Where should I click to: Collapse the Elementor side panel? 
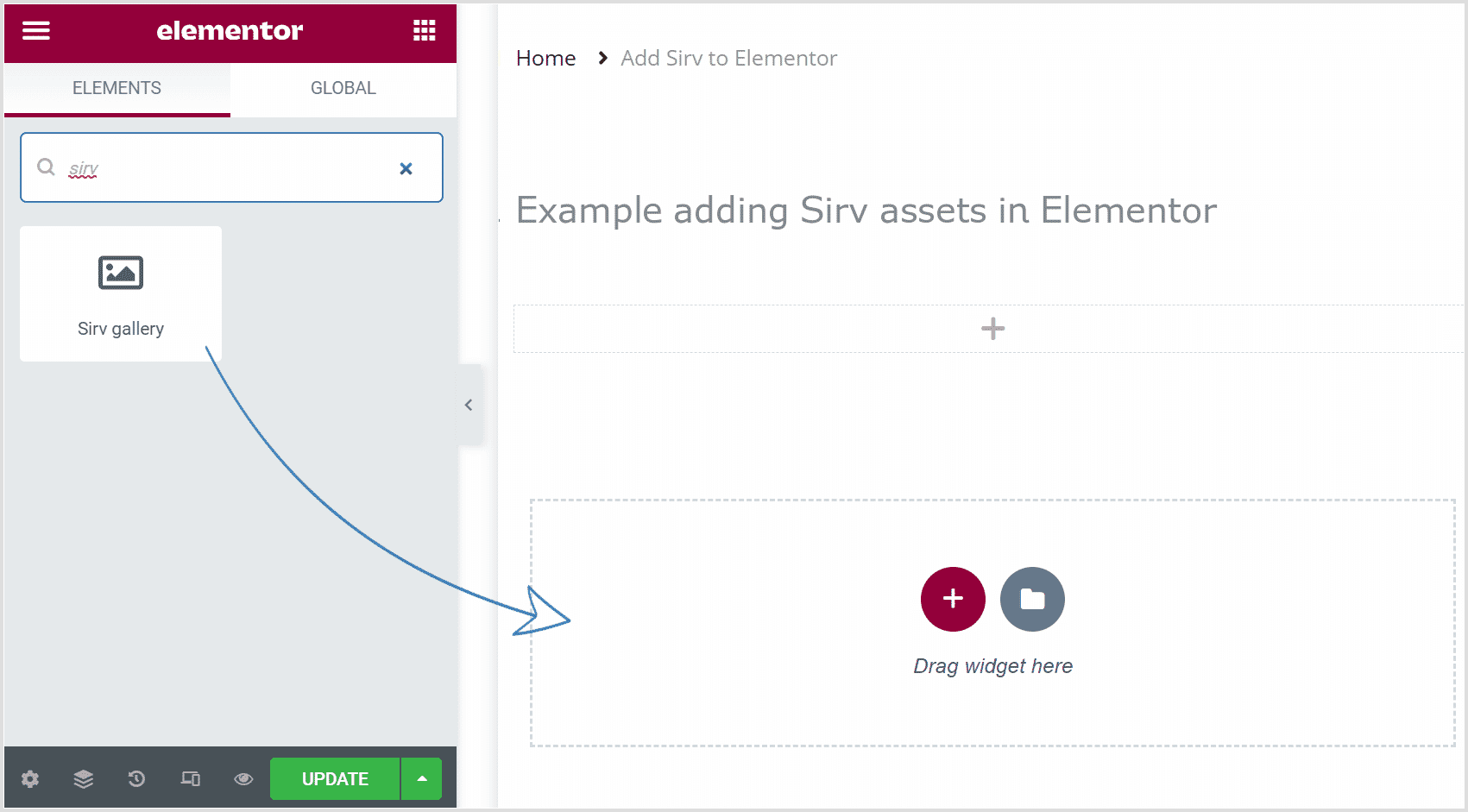(x=469, y=405)
